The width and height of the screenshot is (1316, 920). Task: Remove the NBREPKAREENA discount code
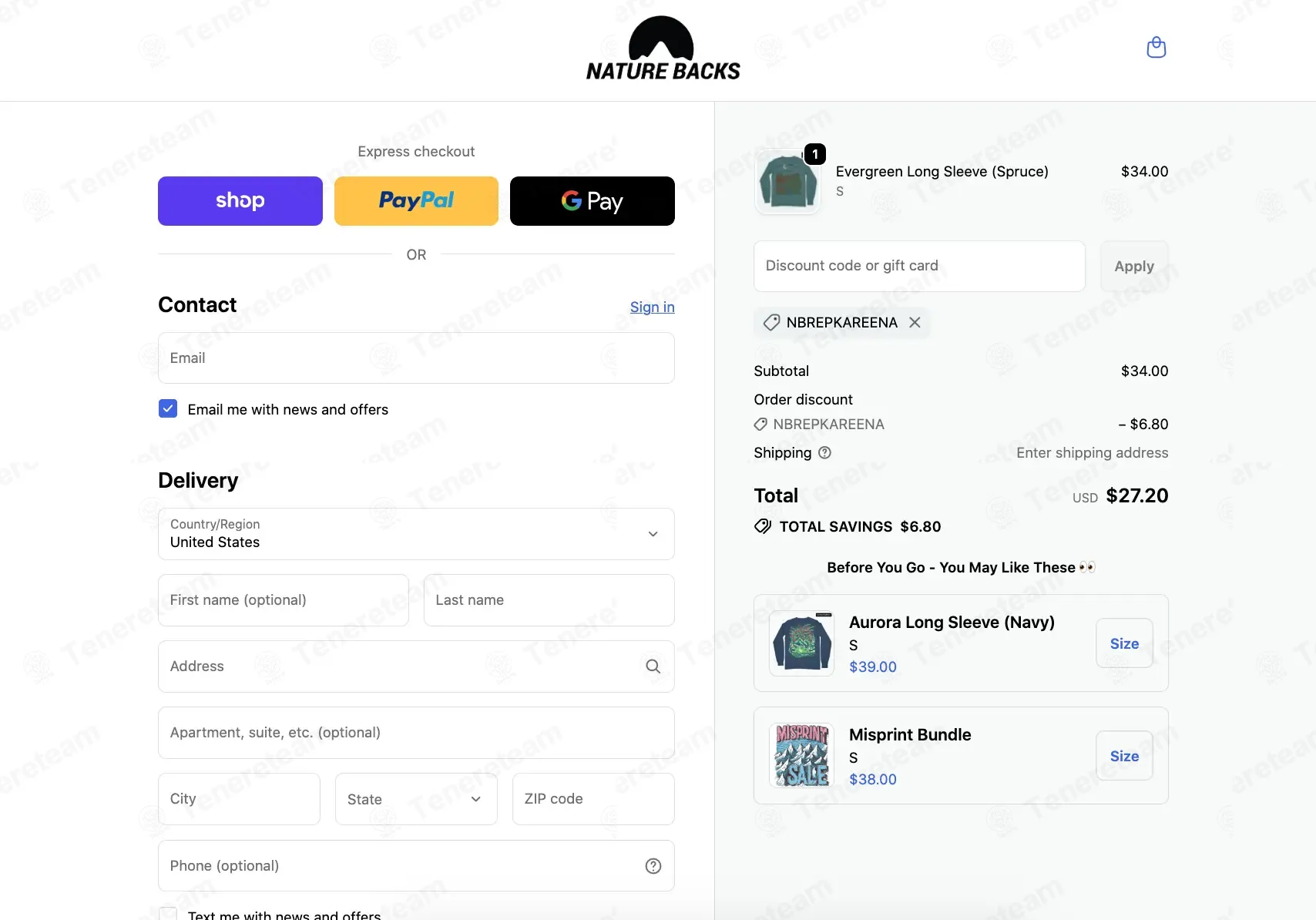(915, 323)
